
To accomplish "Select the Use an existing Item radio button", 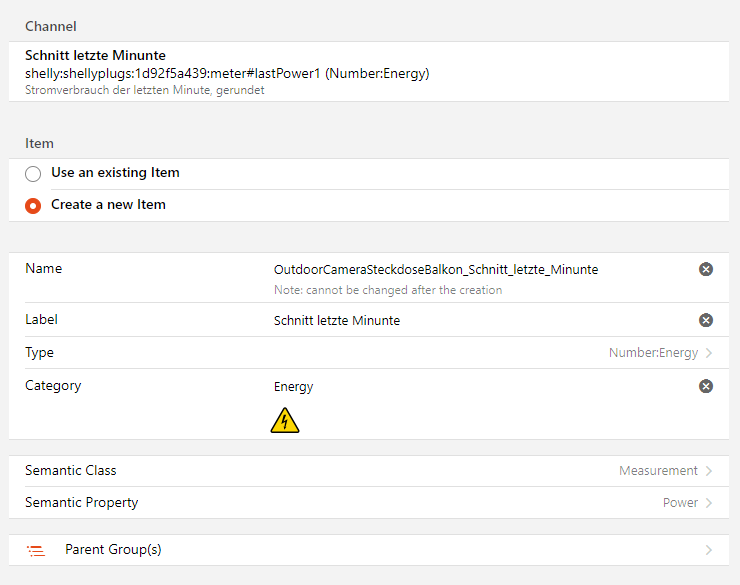I will [33, 174].
